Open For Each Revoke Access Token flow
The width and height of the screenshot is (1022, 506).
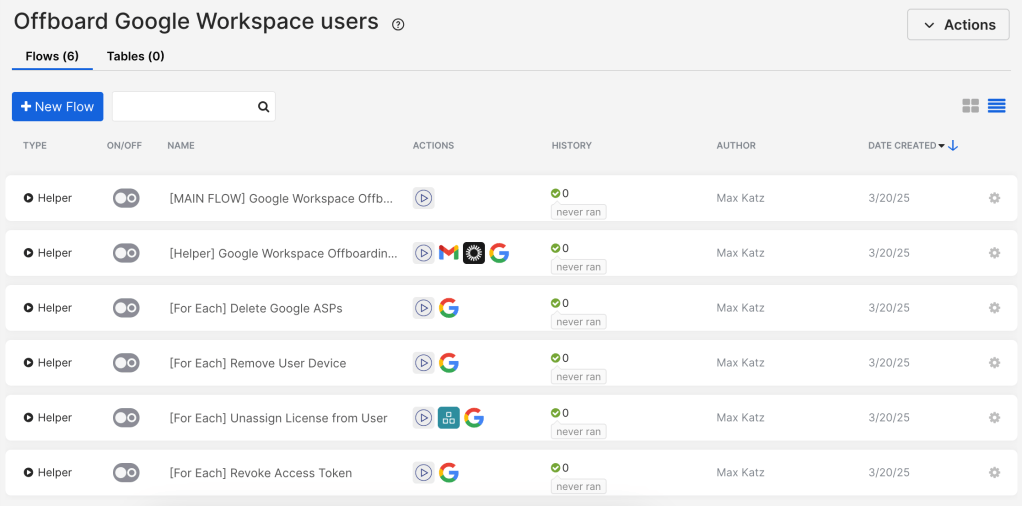pos(261,473)
